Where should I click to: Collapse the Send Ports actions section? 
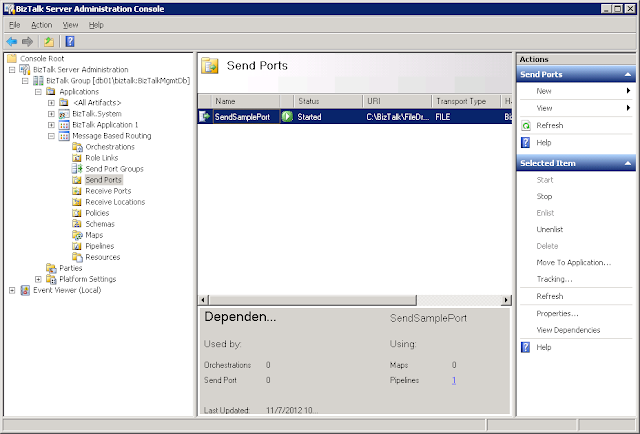point(628,74)
